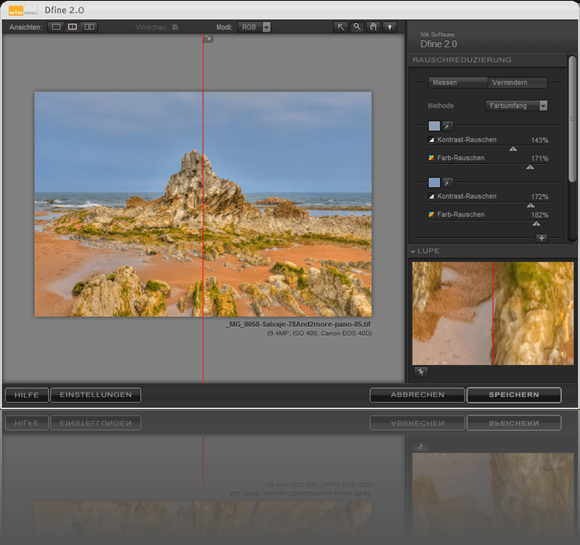Click the settings panel vertical scrollbar
This screenshot has height=545, width=580.
[572, 118]
